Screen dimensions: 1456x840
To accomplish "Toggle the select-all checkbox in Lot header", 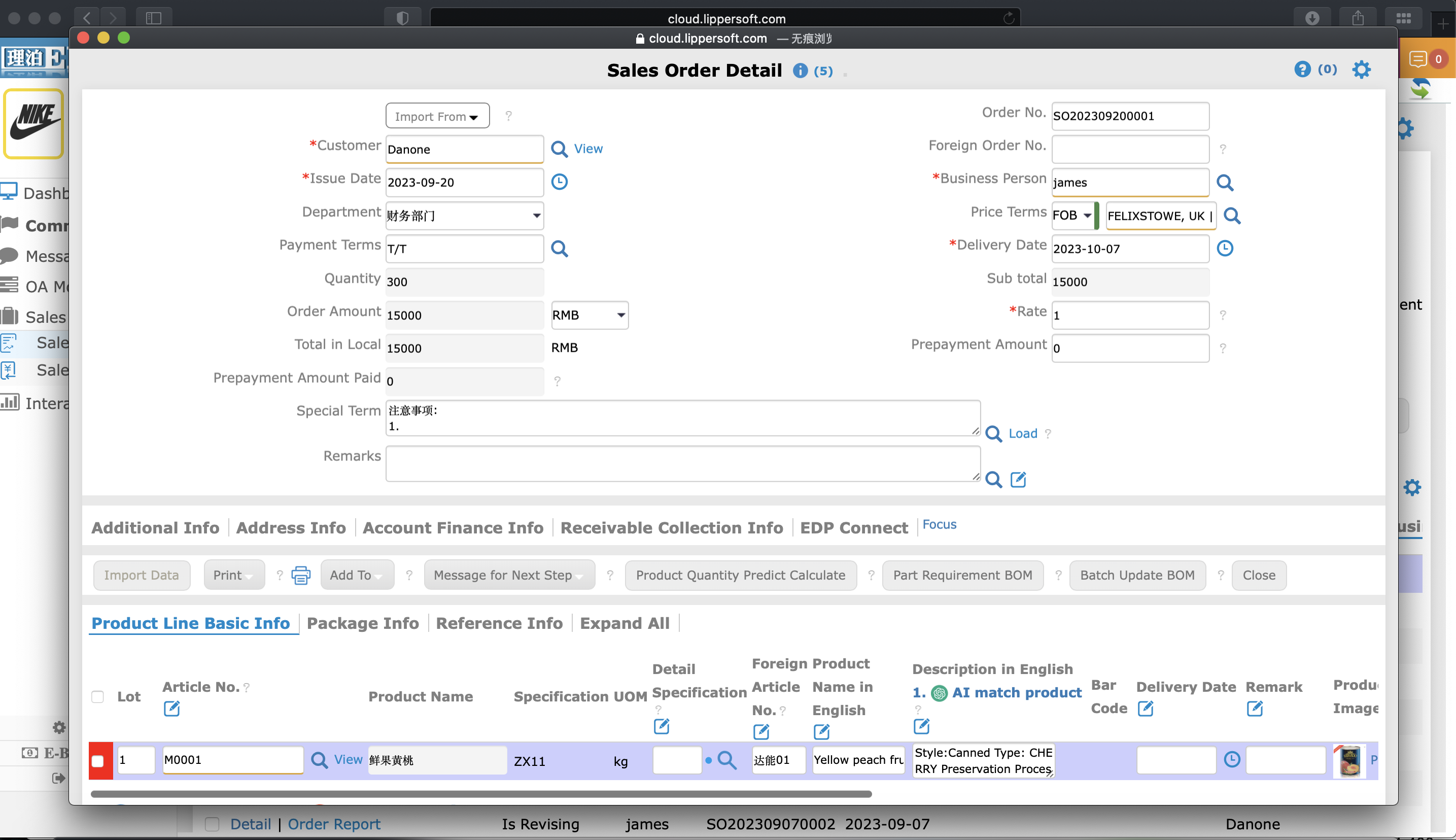I will click(97, 697).
